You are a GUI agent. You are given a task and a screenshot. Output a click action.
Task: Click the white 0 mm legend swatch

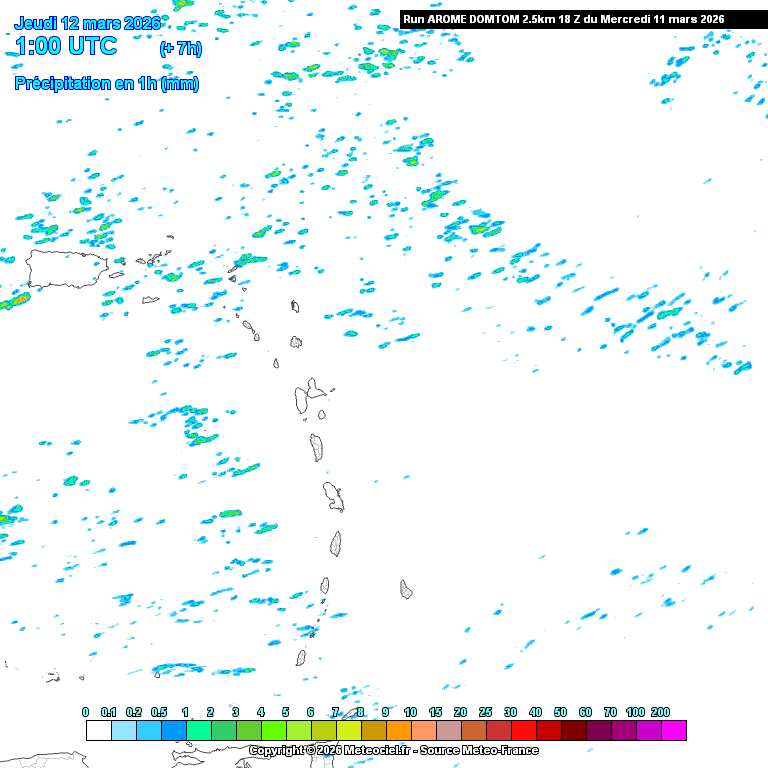tap(99, 731)
